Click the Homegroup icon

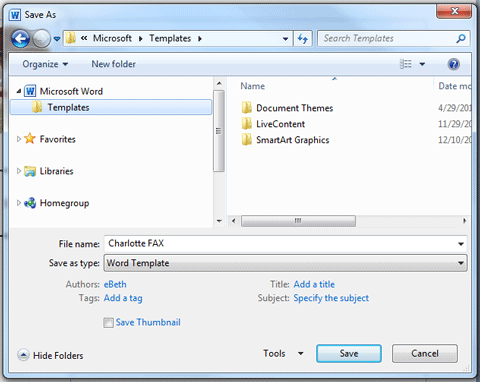pos(30,203)
